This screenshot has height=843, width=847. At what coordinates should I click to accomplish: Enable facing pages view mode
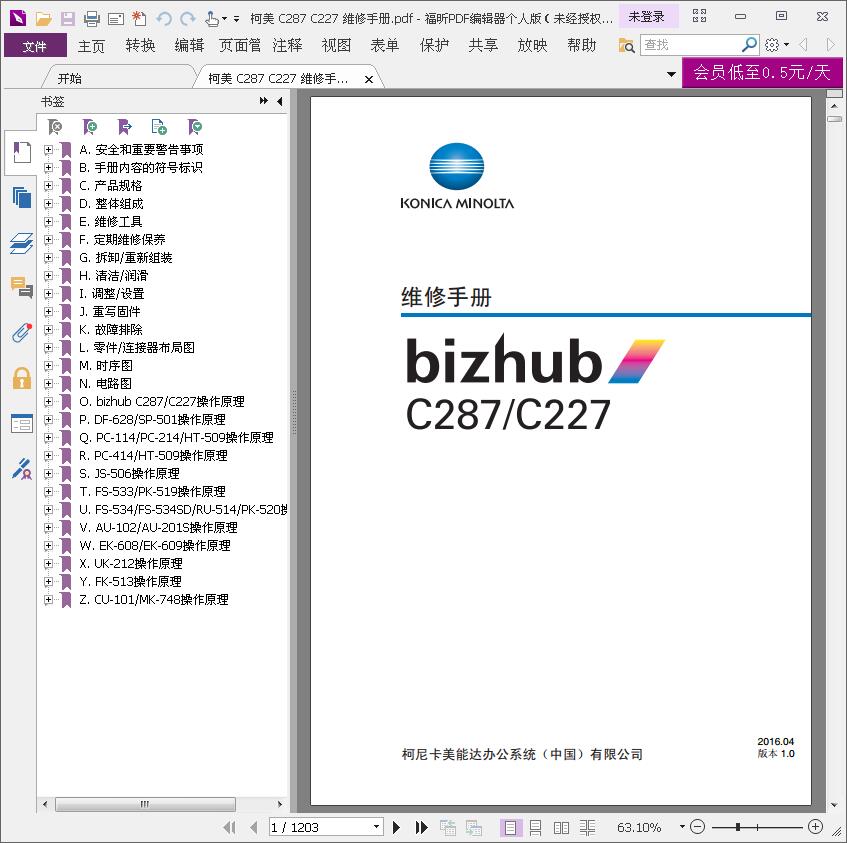(561, 827)
